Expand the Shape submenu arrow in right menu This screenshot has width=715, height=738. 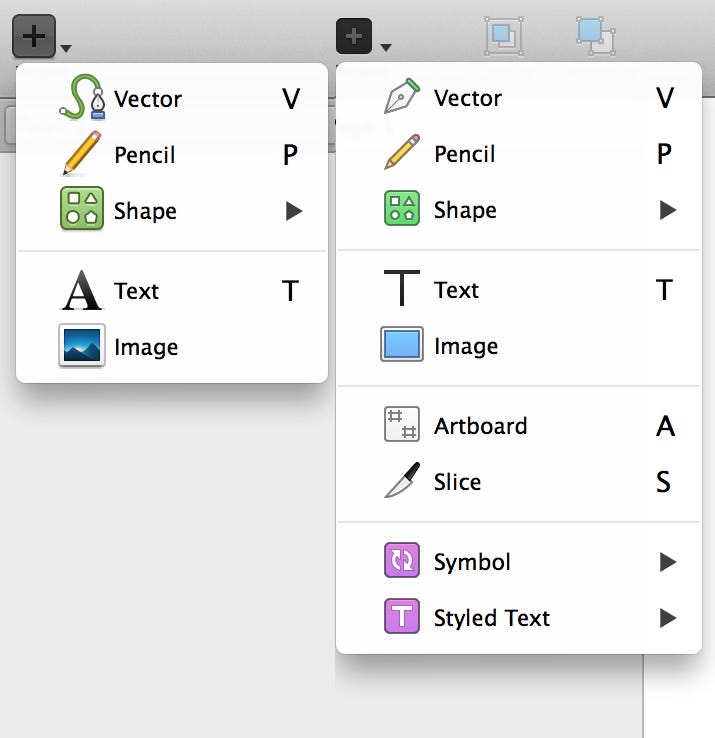coord(667,210)
